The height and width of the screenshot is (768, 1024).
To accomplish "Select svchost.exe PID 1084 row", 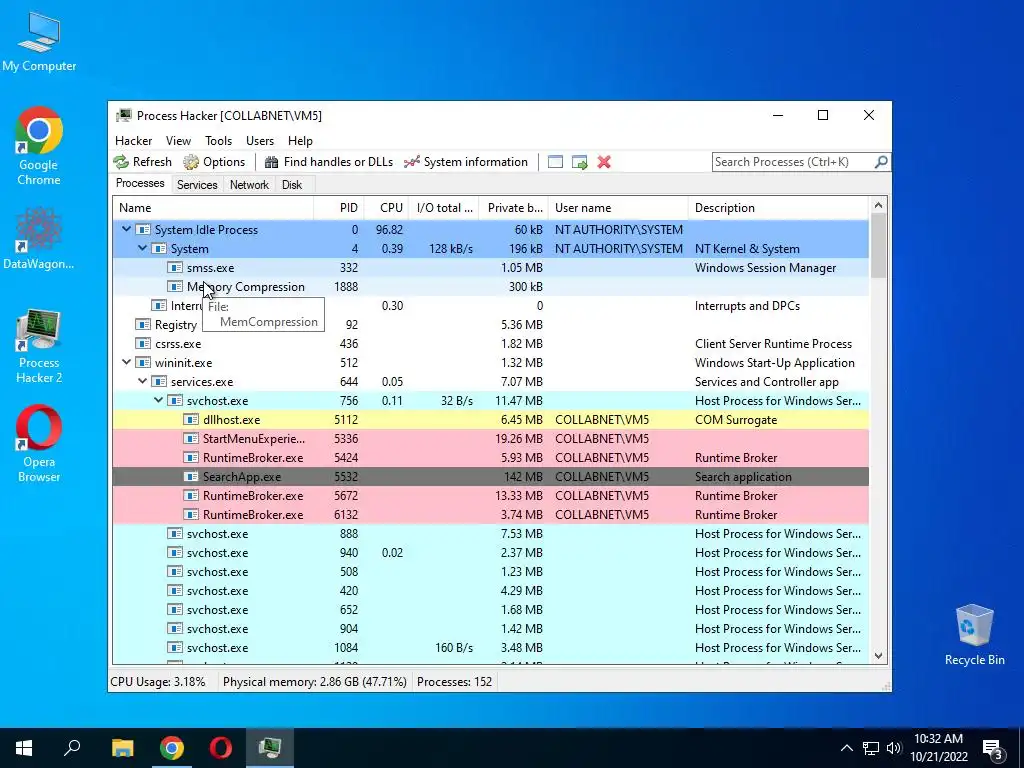I will click(490, 648).
